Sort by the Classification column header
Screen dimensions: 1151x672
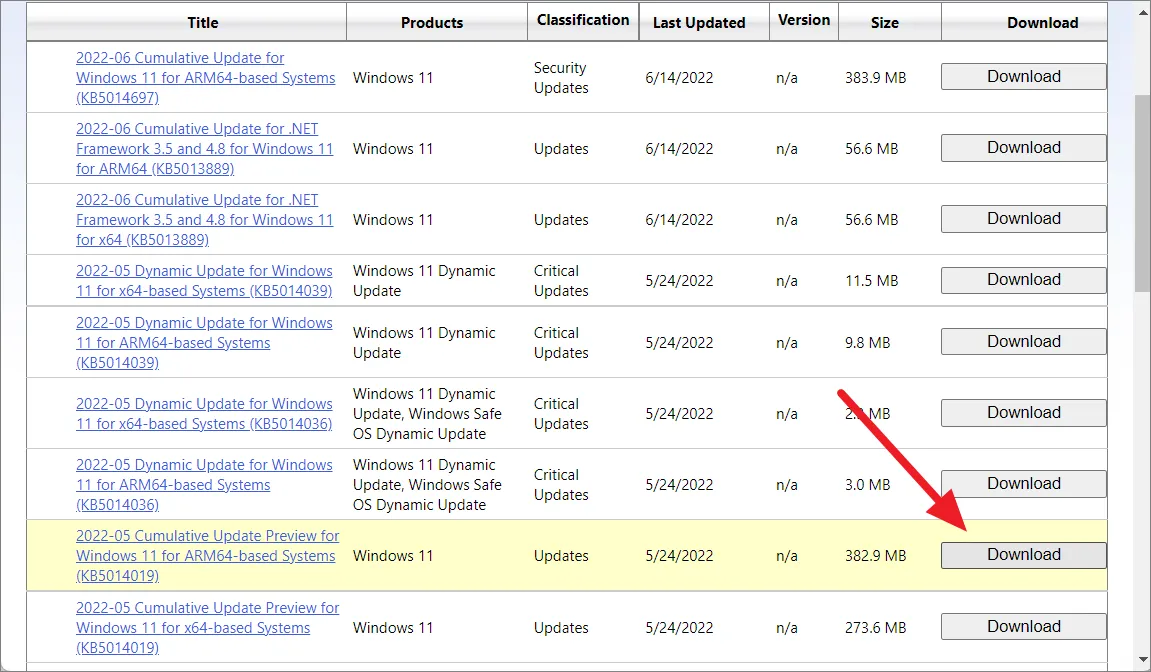(583, 20)
